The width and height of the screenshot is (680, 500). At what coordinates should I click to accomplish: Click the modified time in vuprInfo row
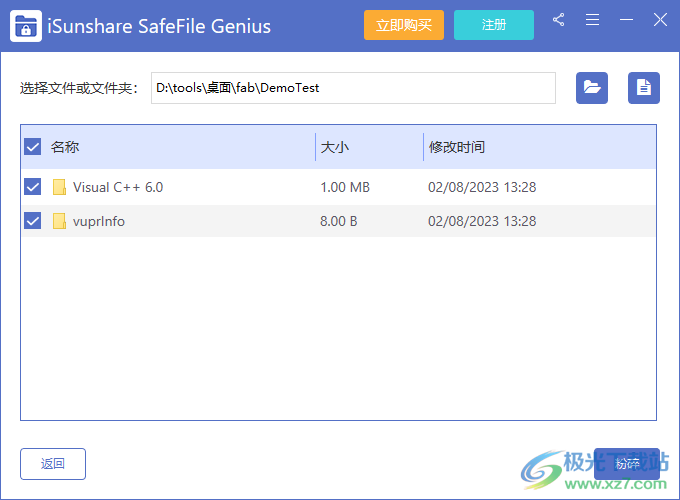(482, 221)
